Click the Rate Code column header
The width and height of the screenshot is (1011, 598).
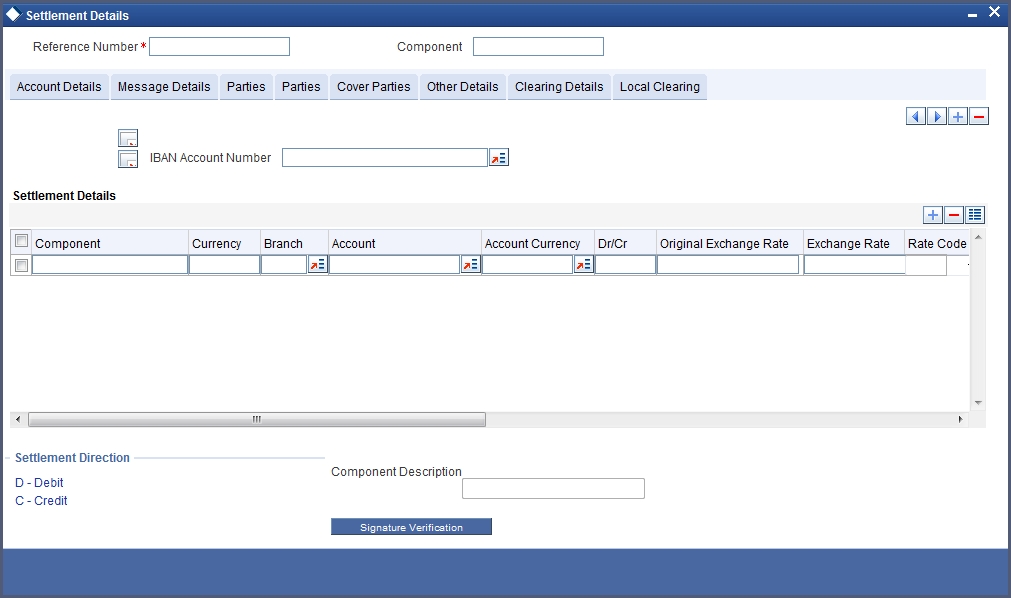937,244
